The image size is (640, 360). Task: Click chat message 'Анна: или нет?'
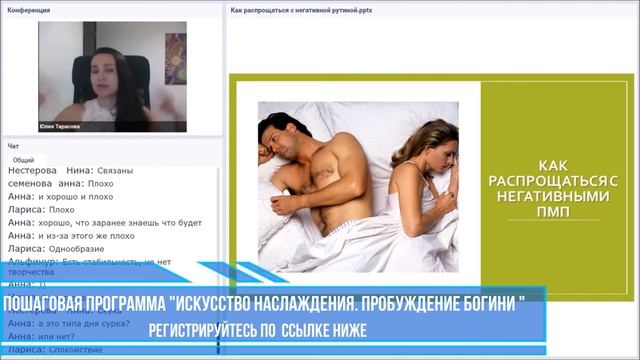point(42,337)
